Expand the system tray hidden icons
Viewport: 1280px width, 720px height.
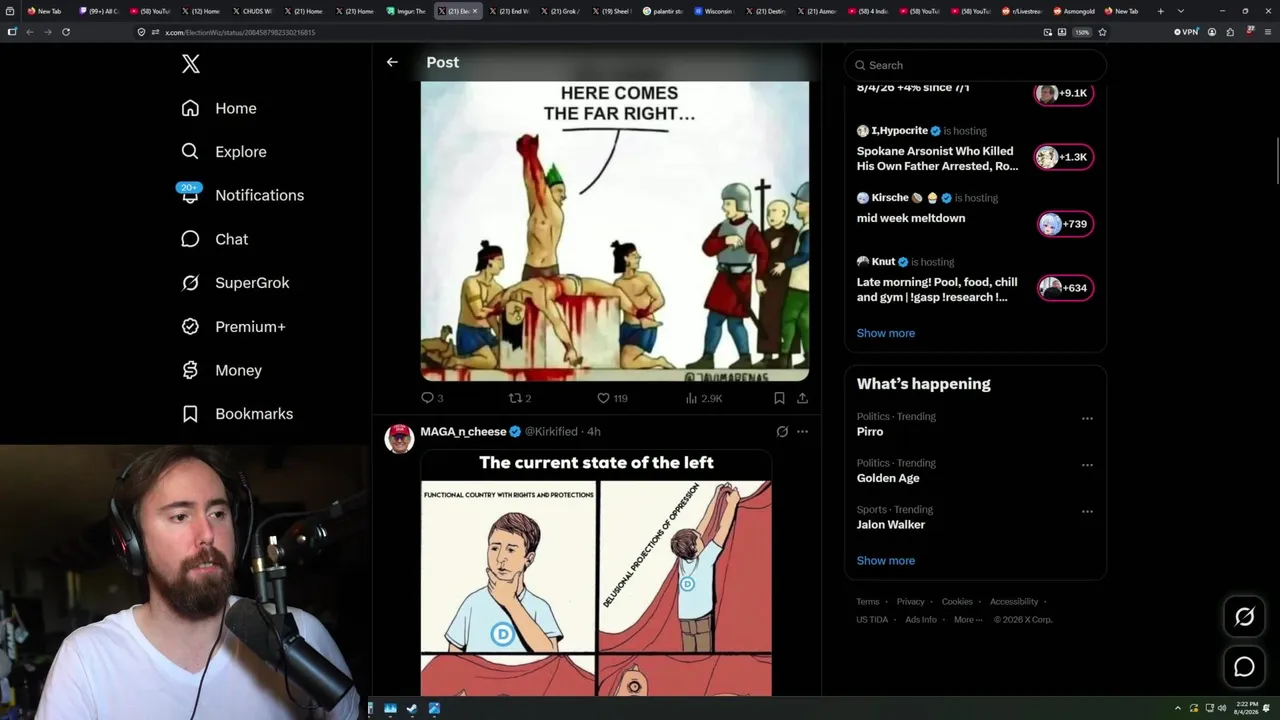[x=1177, y=709]
